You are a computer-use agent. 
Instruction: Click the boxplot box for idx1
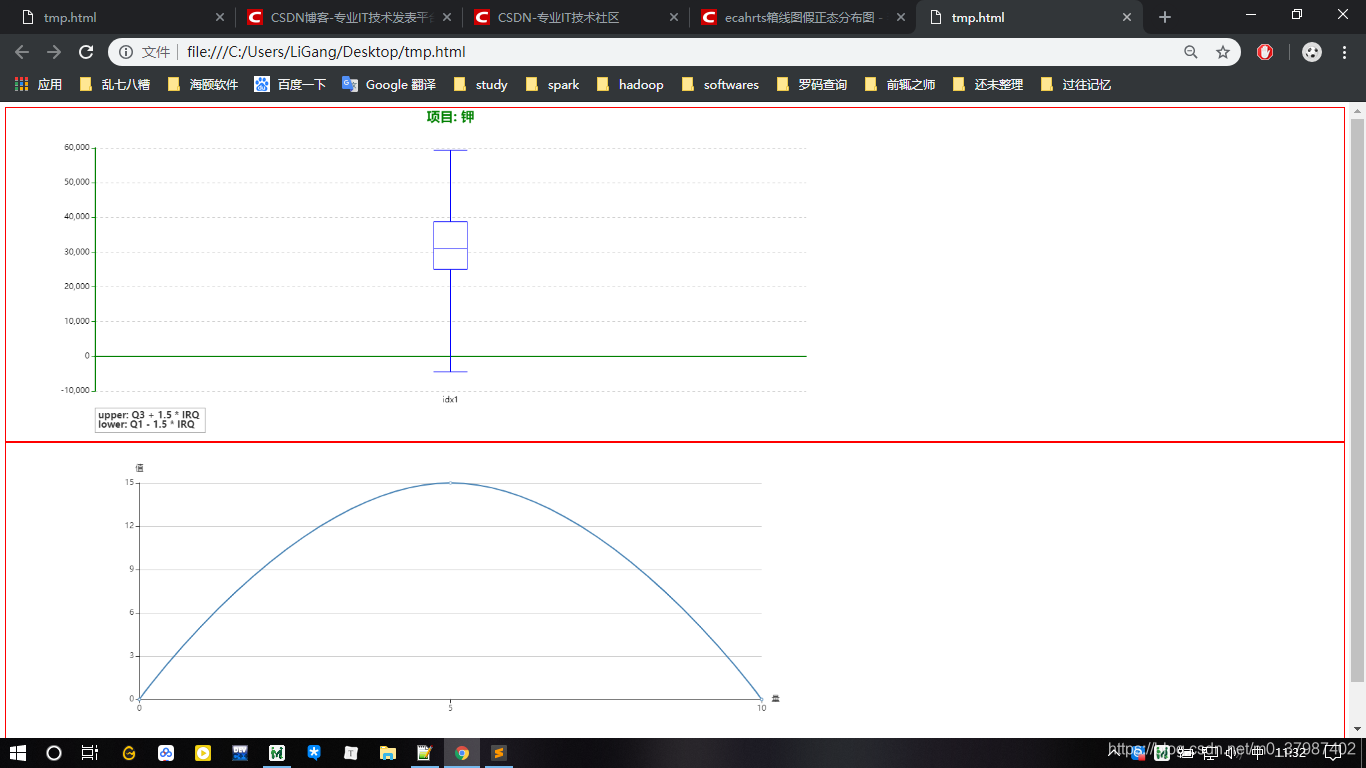pos(450,245)
